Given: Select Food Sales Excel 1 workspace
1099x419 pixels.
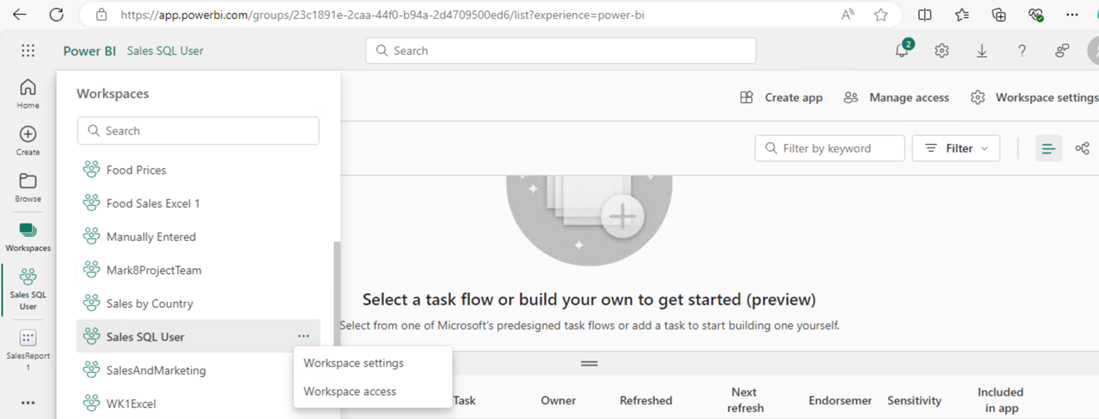Looking at the screenshot, I should click(x=198, y=203).
